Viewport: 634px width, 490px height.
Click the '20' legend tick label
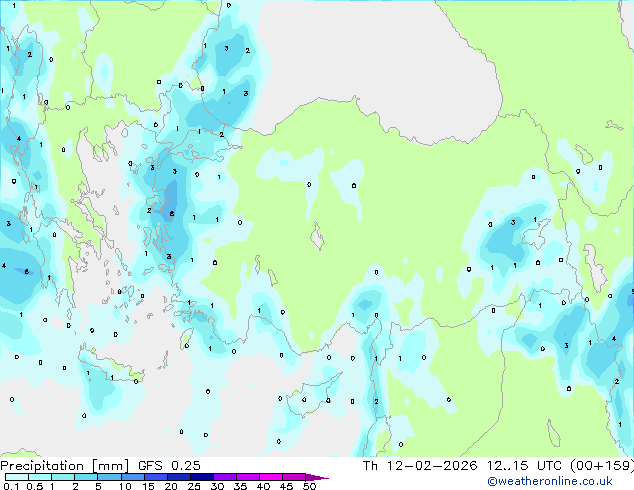(171, 486)
